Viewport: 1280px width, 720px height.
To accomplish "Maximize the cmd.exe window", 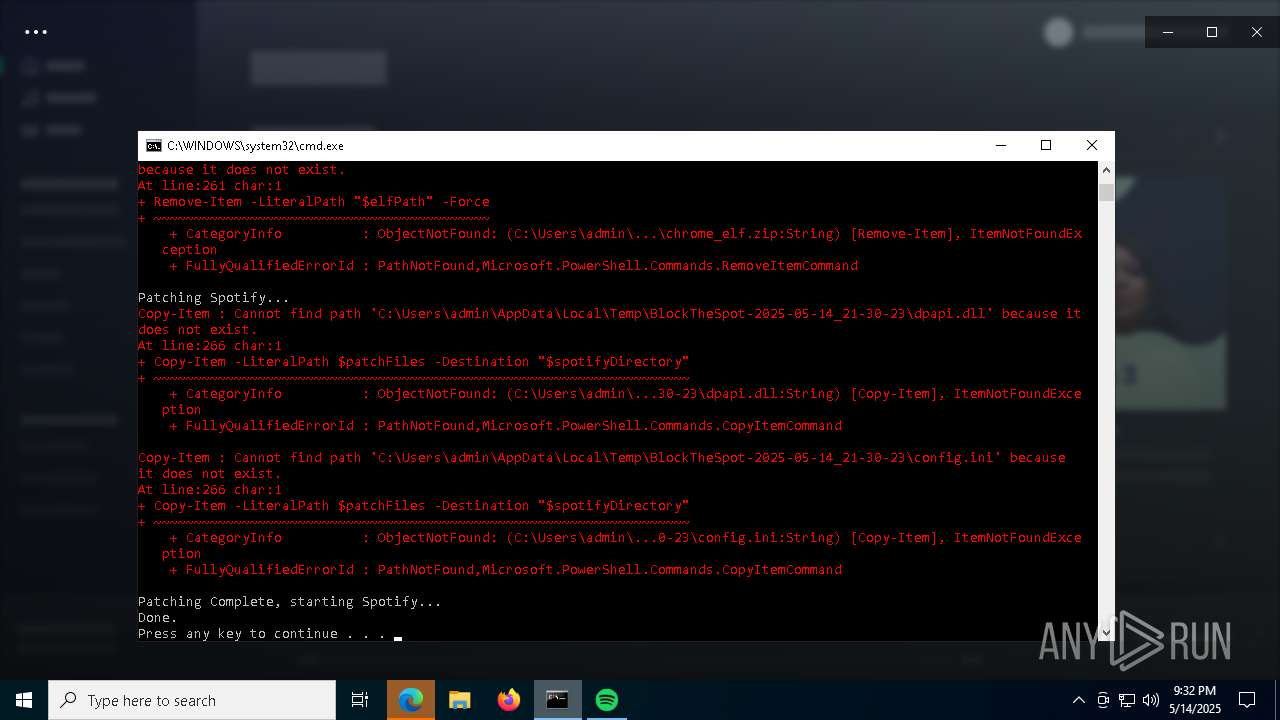I will (1046, 146).
